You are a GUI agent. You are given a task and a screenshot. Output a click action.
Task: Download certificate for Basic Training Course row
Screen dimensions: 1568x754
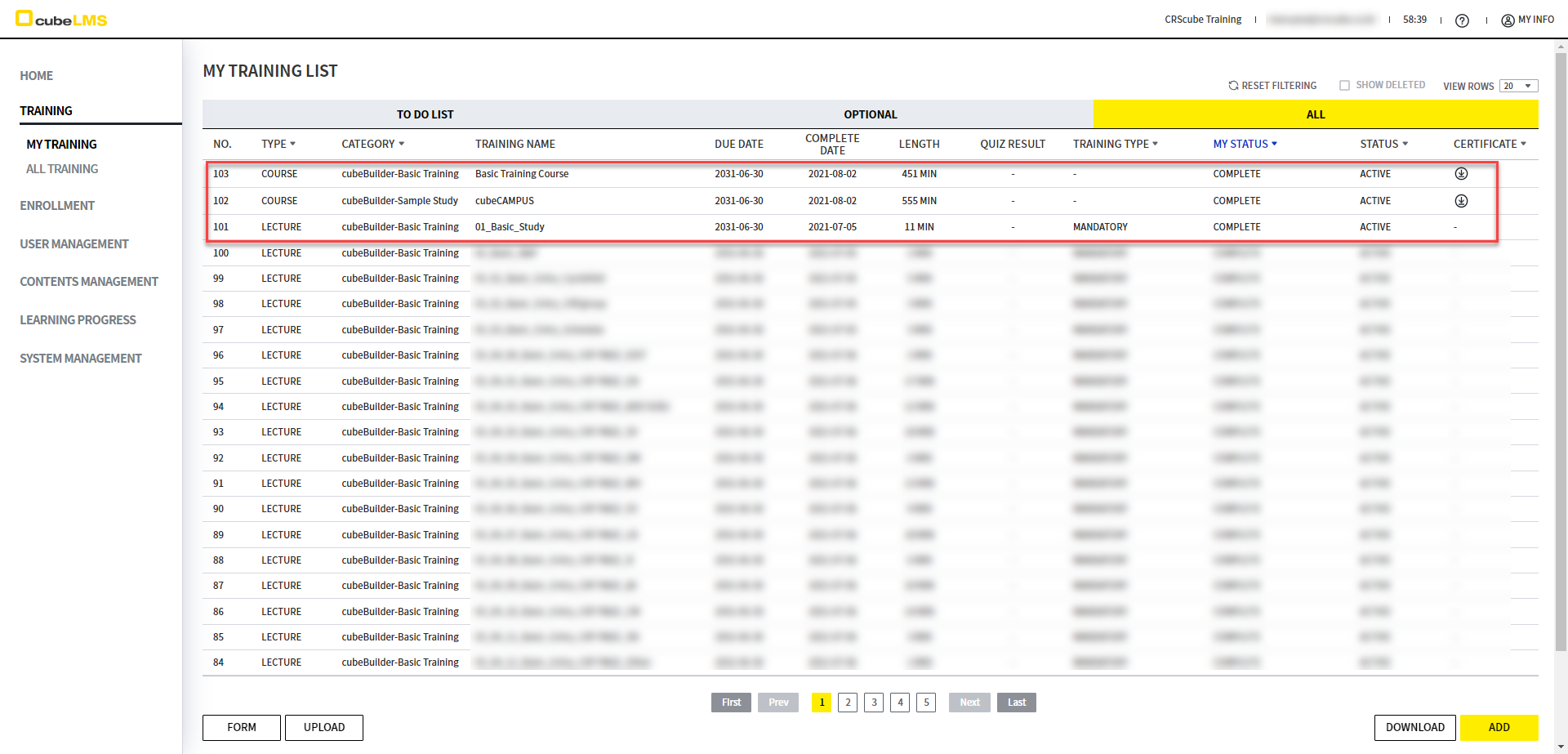(1461, 174)
